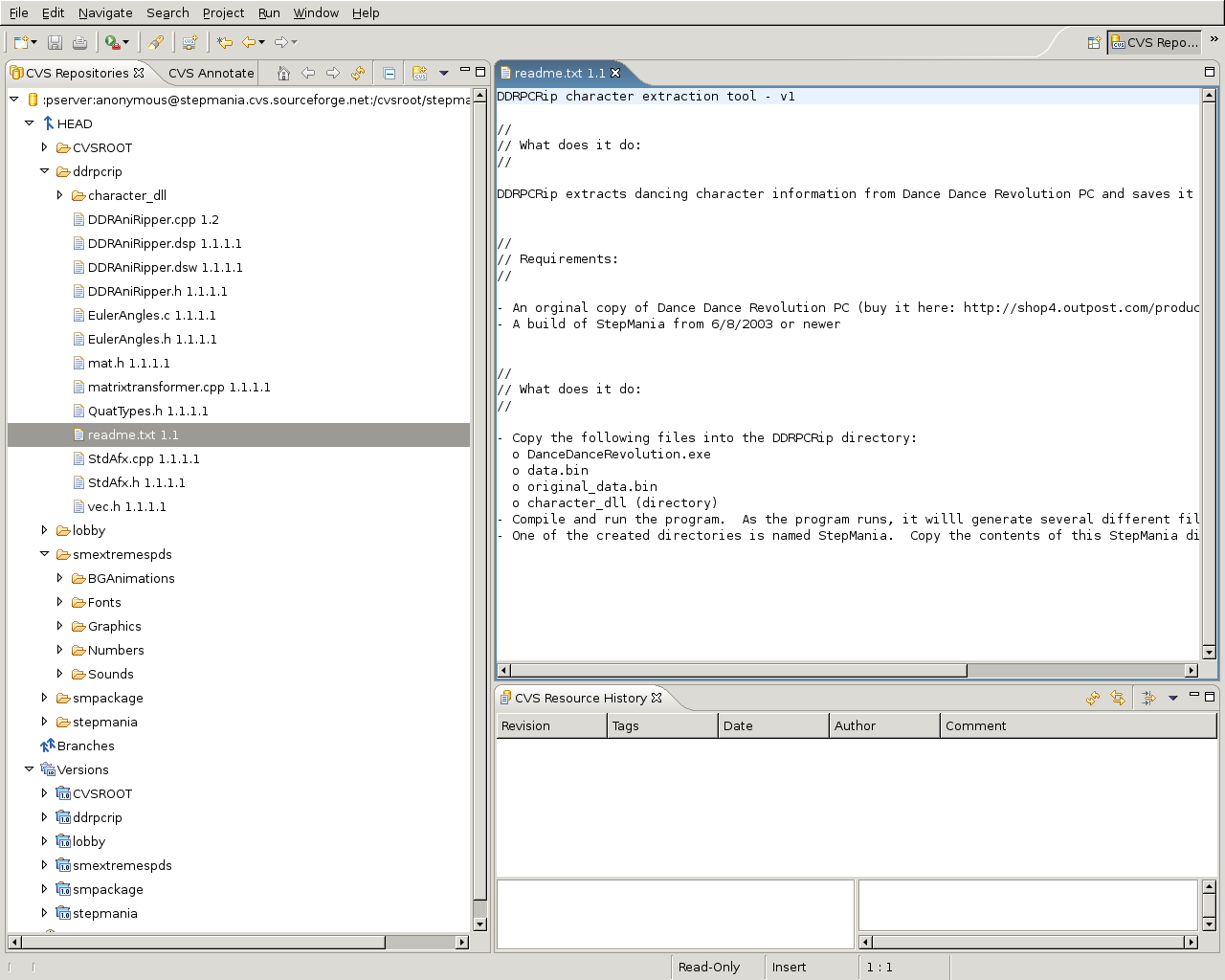The image size is (1225, 980).
Task: Click the double-arrow icon beside history Refresh
Action: 1118,698
